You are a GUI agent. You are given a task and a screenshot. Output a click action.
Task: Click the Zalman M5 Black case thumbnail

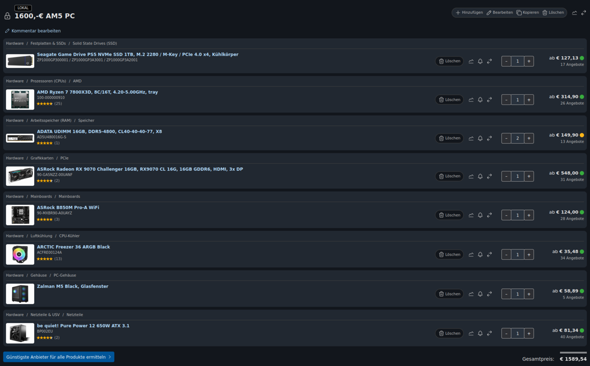coord(20,294)
